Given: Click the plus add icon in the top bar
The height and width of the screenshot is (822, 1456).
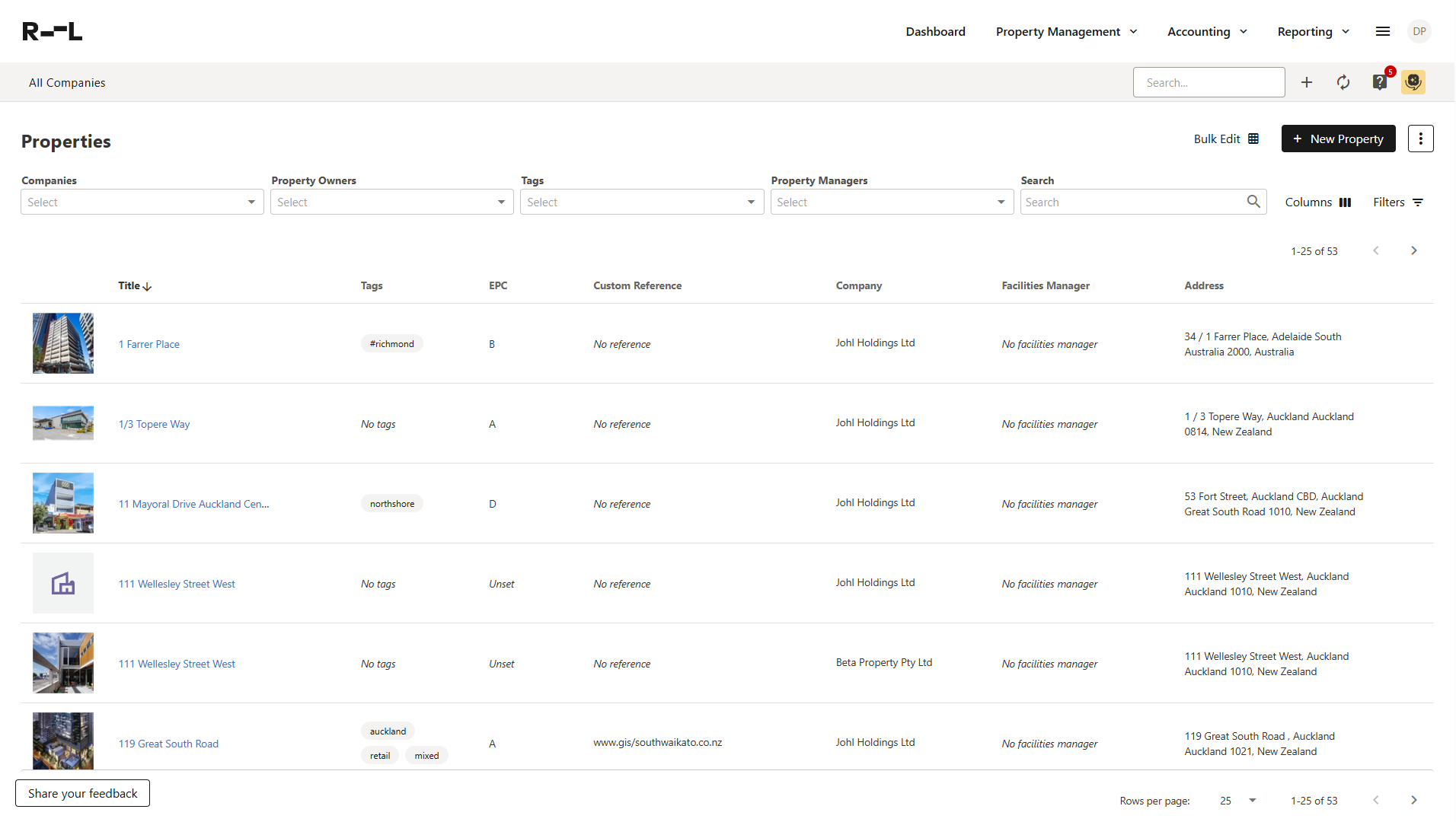Looking at the screenshot, I should click(1307, 82).
